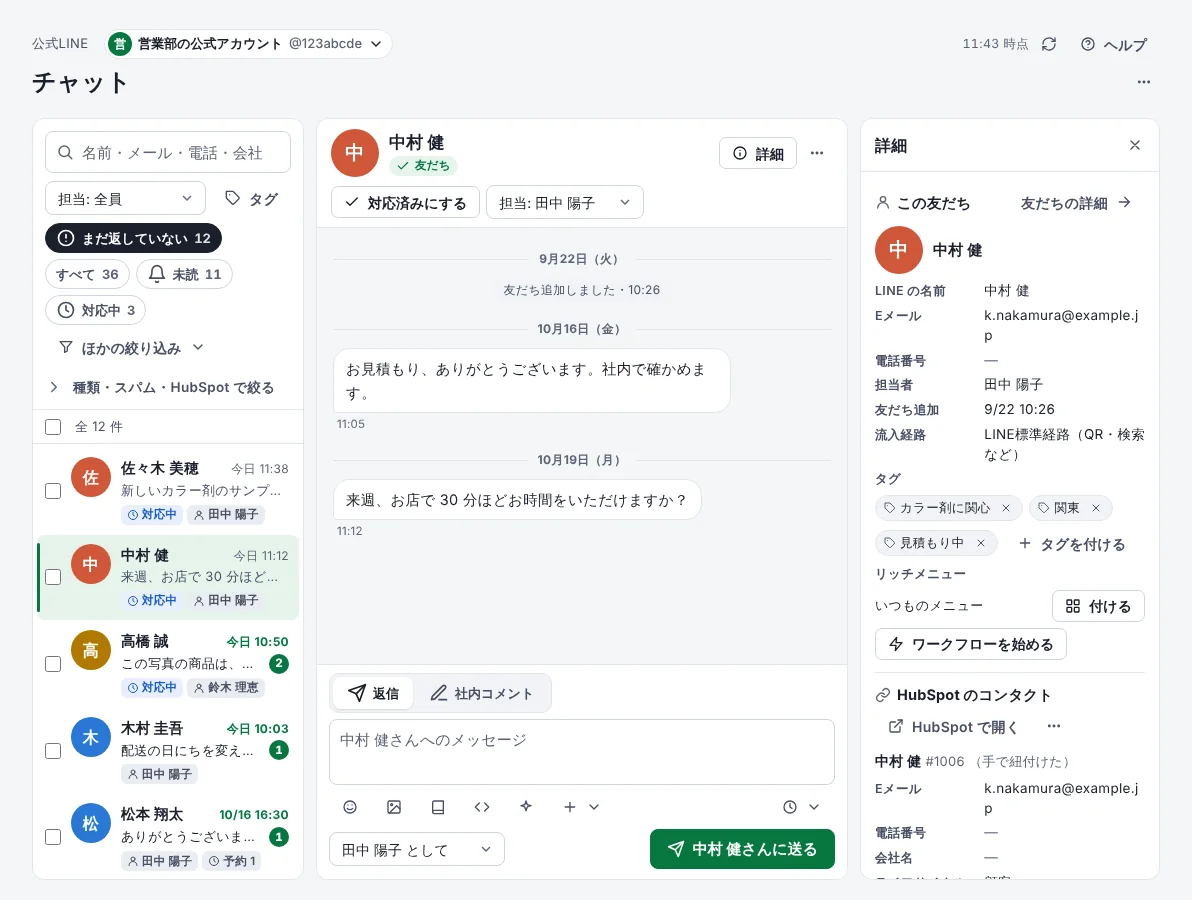1192x900 pixels.
Task: Select the まだ返していない 12 filter
Action: [x=134, y=239]
